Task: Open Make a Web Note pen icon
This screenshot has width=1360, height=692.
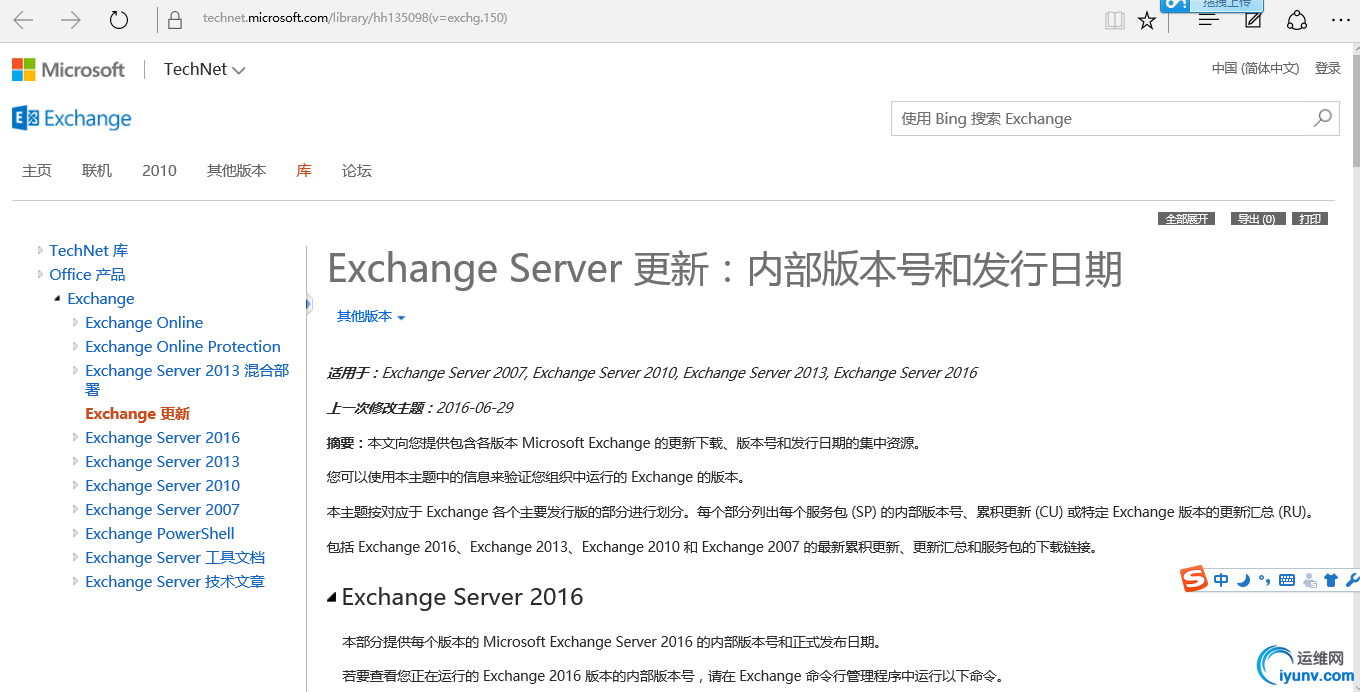Action: [x=1253, y=20]
